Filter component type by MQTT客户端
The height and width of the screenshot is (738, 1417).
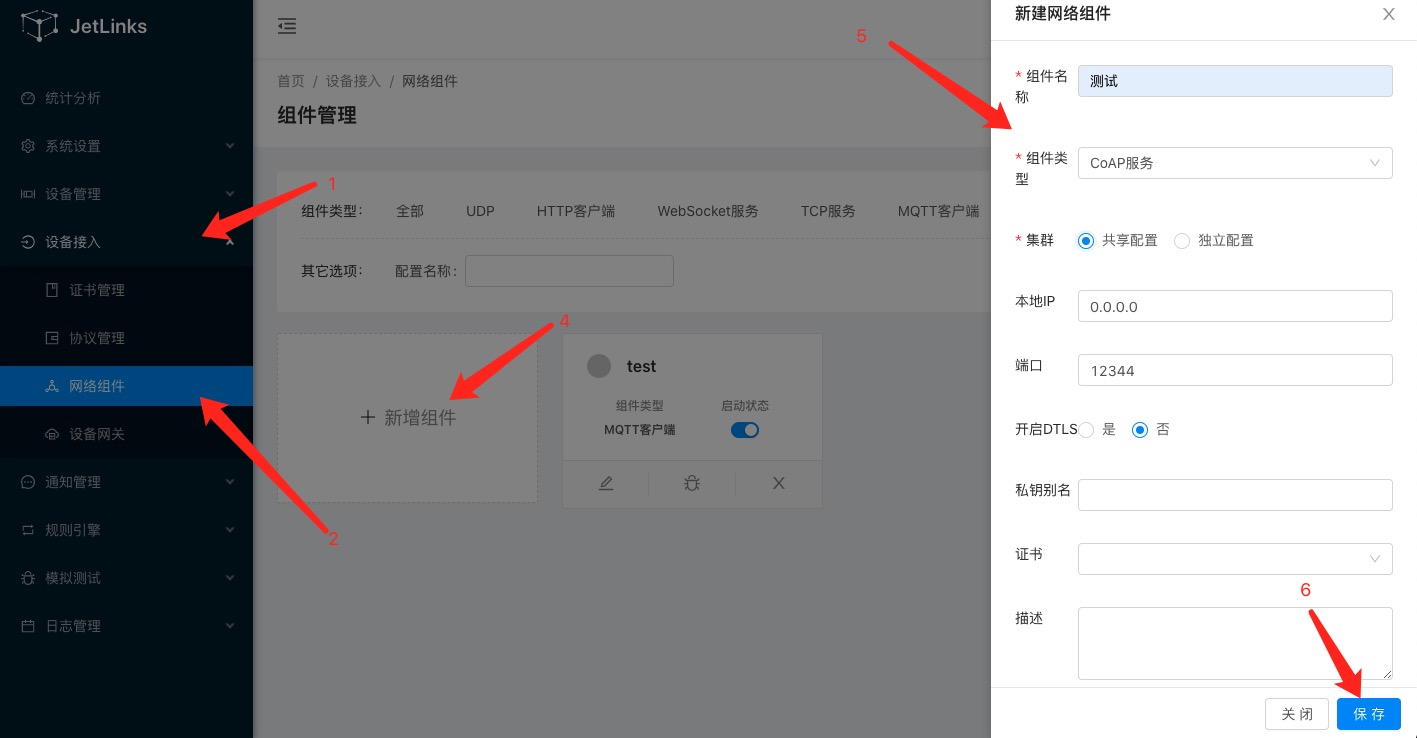(x=938, y=211)
